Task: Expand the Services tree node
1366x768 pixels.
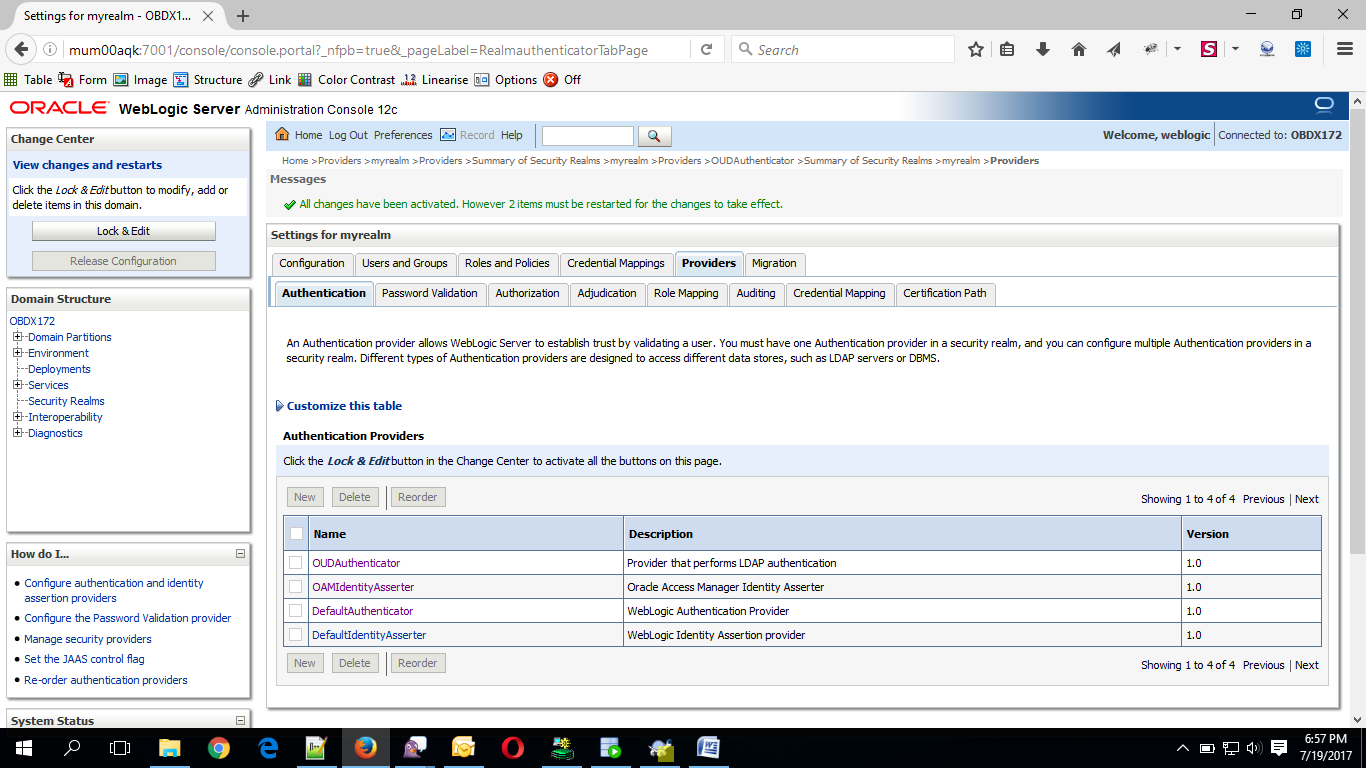Action: tap(18, 385)
